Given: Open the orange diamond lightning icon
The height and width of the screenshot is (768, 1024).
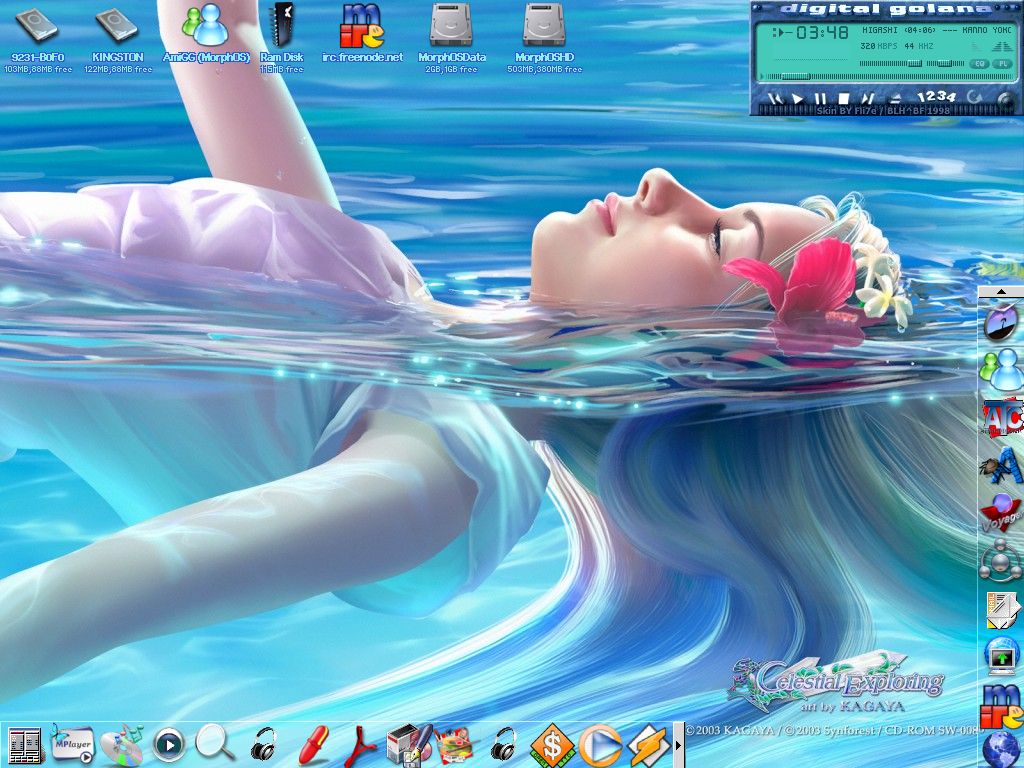Looking at the screenshot, I should pos(648,745).
